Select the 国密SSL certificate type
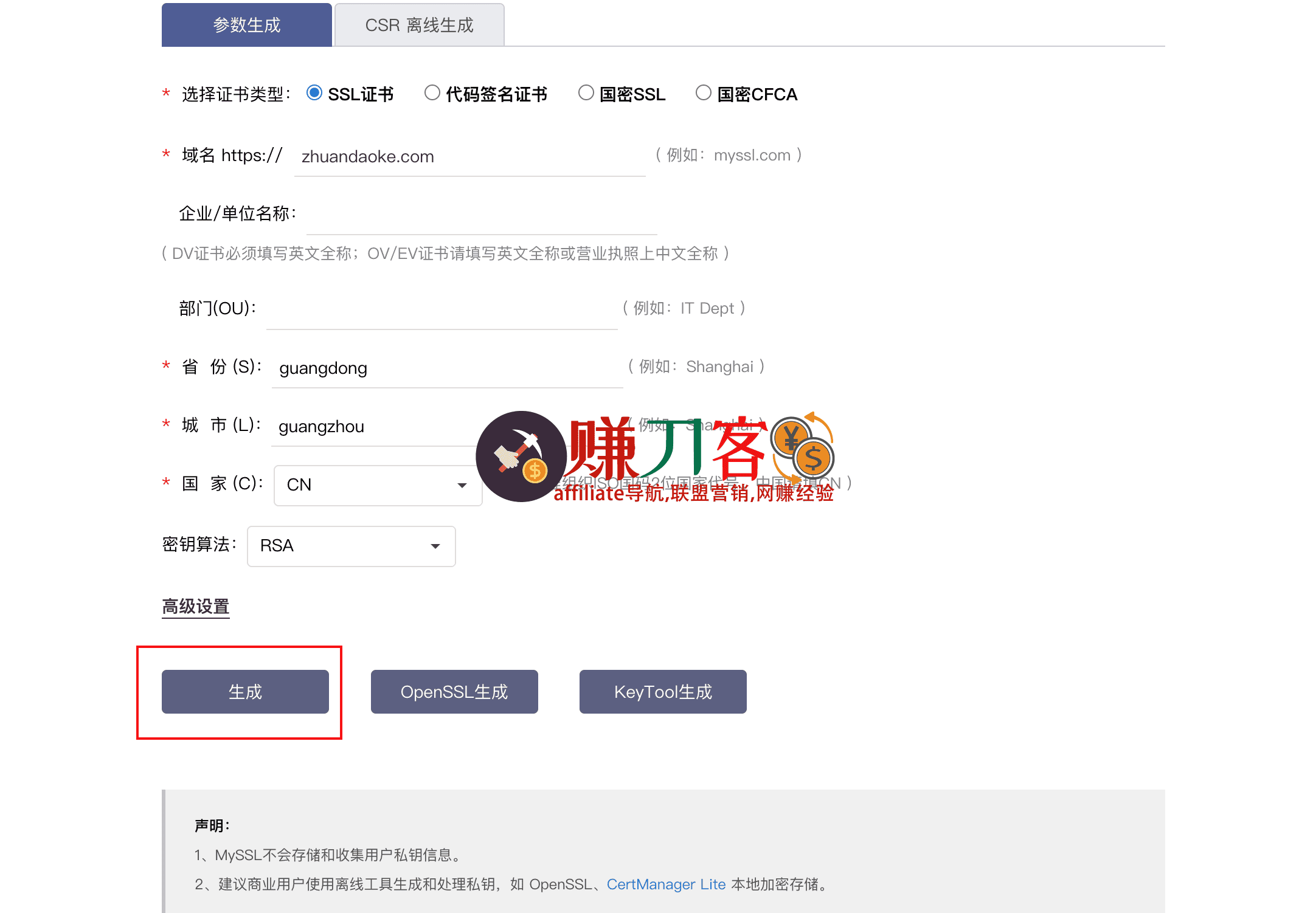Screen dimensions: 1316x913 pos(586,92)
